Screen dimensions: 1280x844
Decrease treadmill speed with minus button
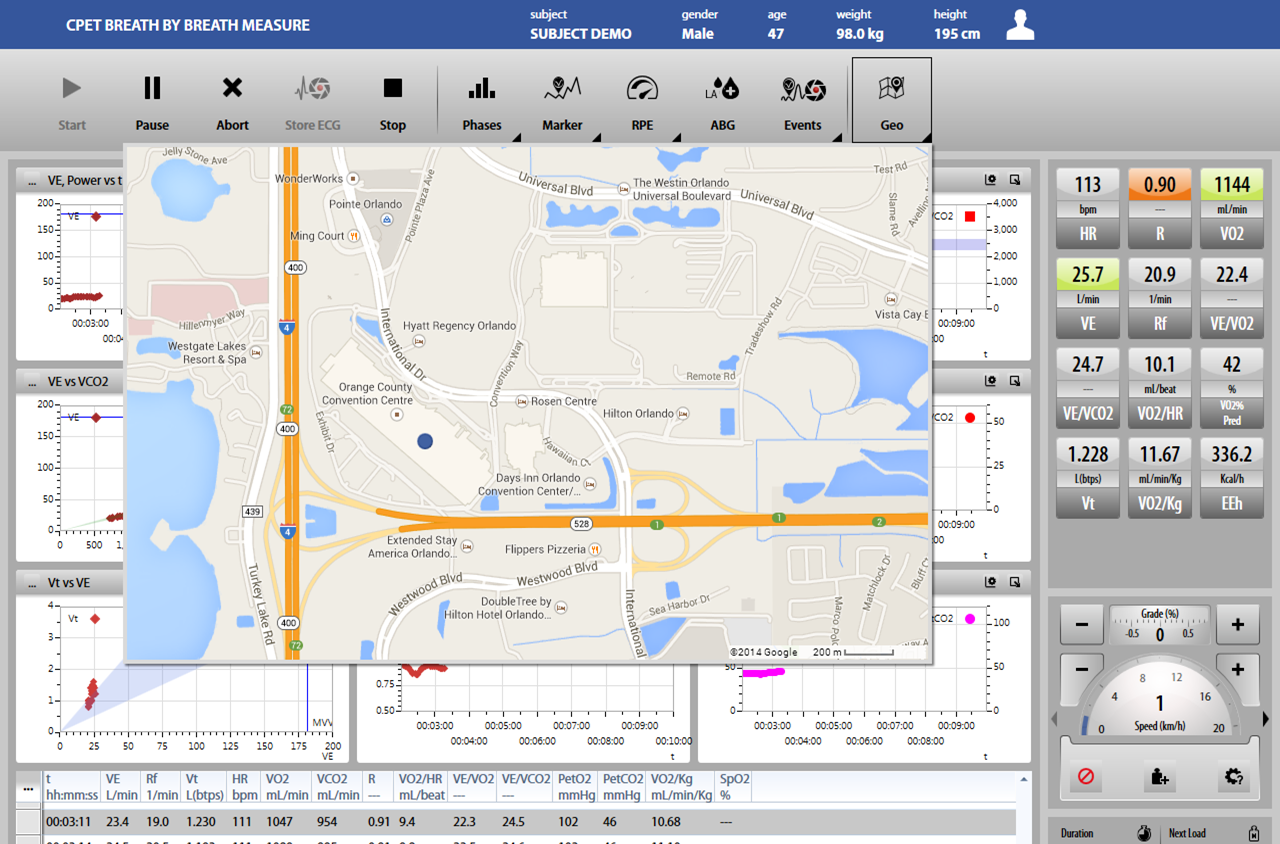[1082, 669]
